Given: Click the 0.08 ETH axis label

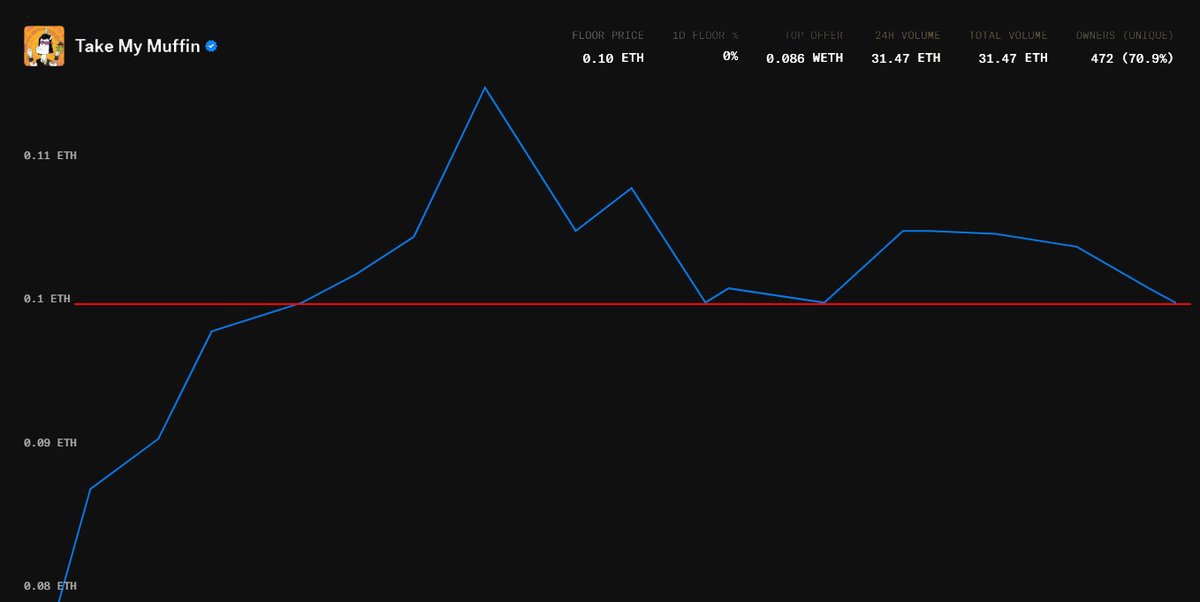Looking at the screenshot, I should [50, 586].
